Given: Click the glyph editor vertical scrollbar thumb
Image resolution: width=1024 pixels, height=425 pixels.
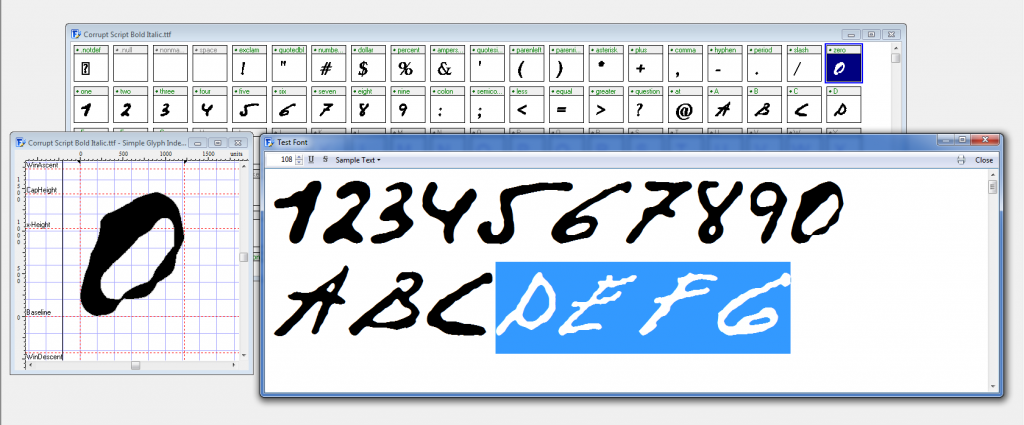Looking at the screenshot, I should click(x=243, y=257).
